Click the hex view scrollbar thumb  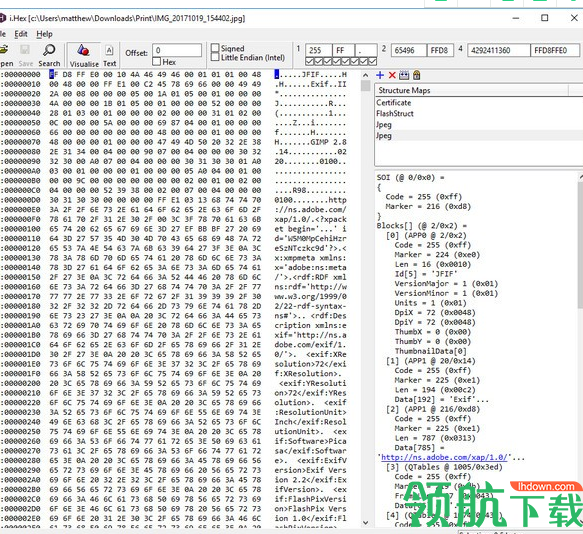(365, 86)
